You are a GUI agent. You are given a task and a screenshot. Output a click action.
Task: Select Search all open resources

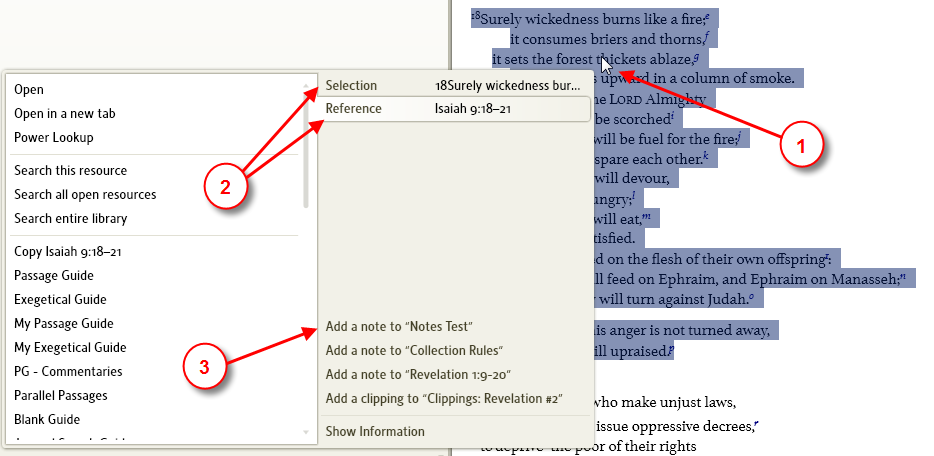[x=85, y=194]
